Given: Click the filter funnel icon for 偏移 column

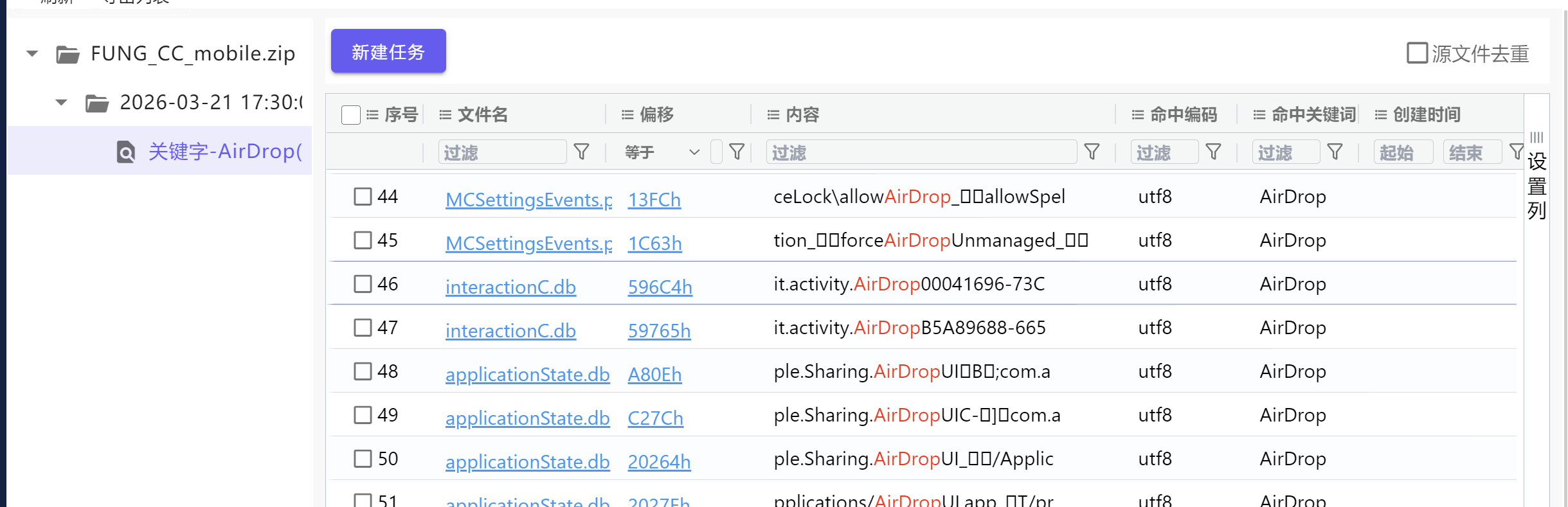Looking at the screenshot, I should [737, 152].
